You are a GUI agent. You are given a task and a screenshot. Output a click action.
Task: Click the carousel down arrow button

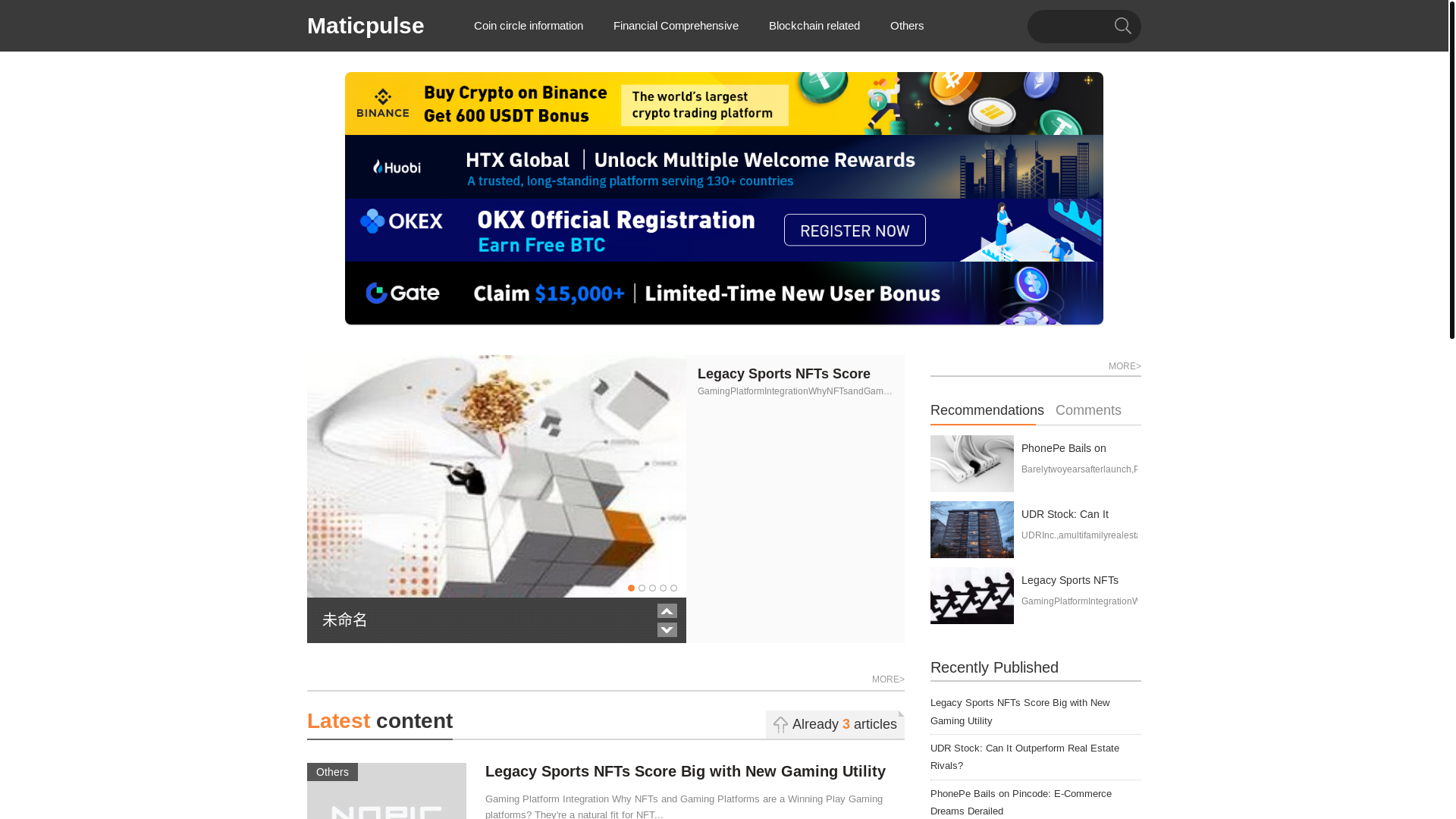667,629
